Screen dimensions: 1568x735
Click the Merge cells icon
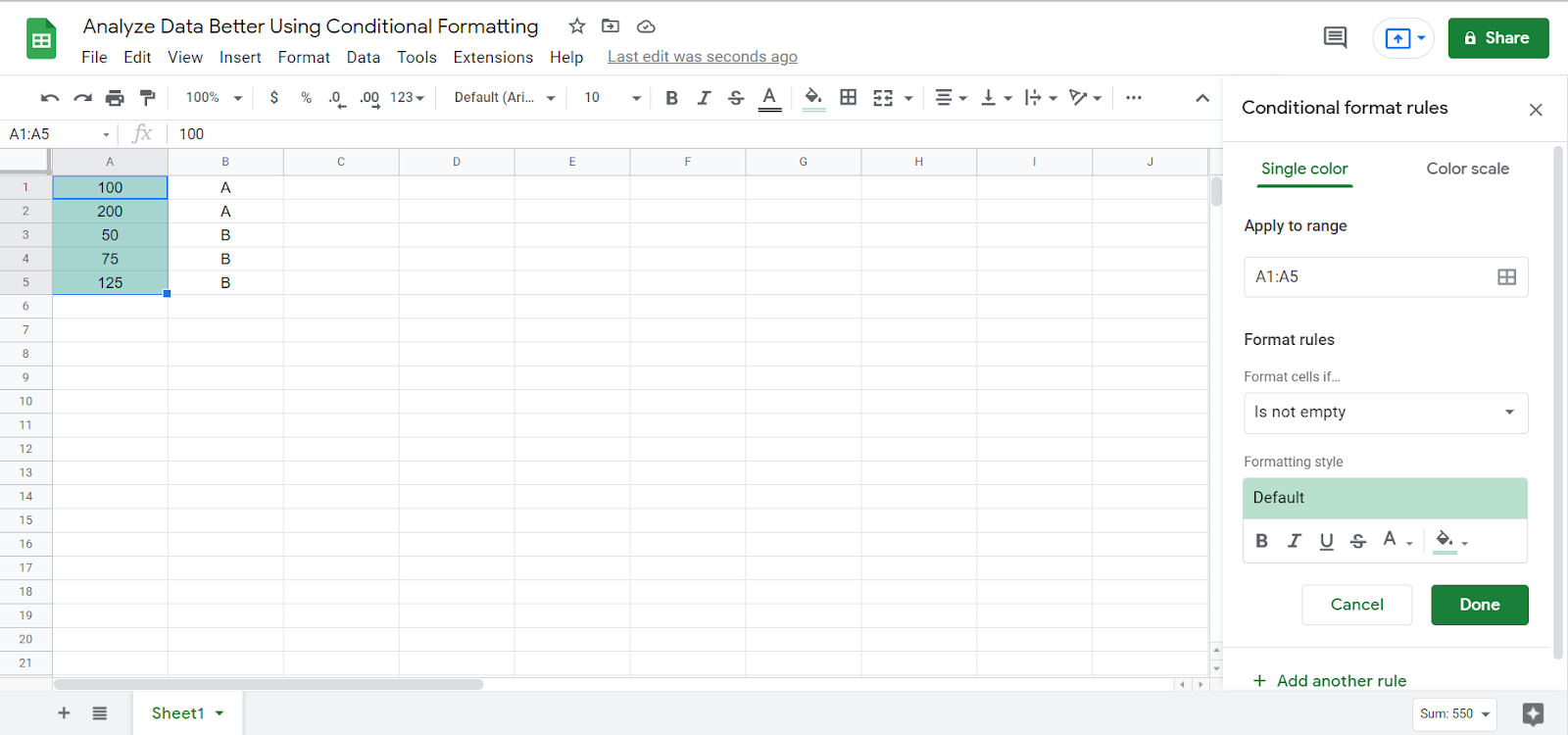[883, 98]
